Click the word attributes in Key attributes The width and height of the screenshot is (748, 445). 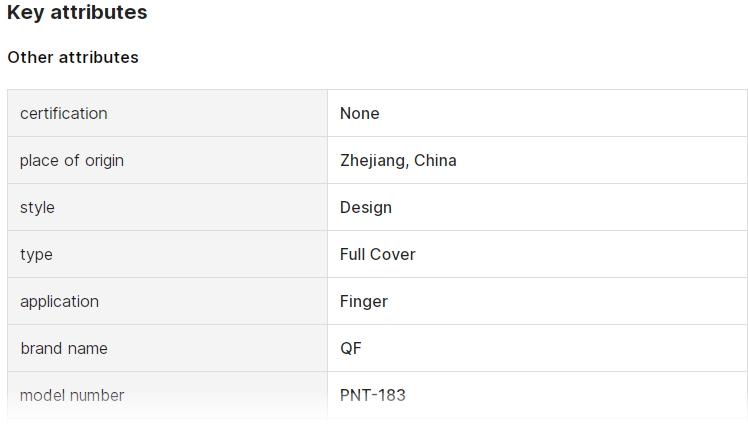pos(99,12)
